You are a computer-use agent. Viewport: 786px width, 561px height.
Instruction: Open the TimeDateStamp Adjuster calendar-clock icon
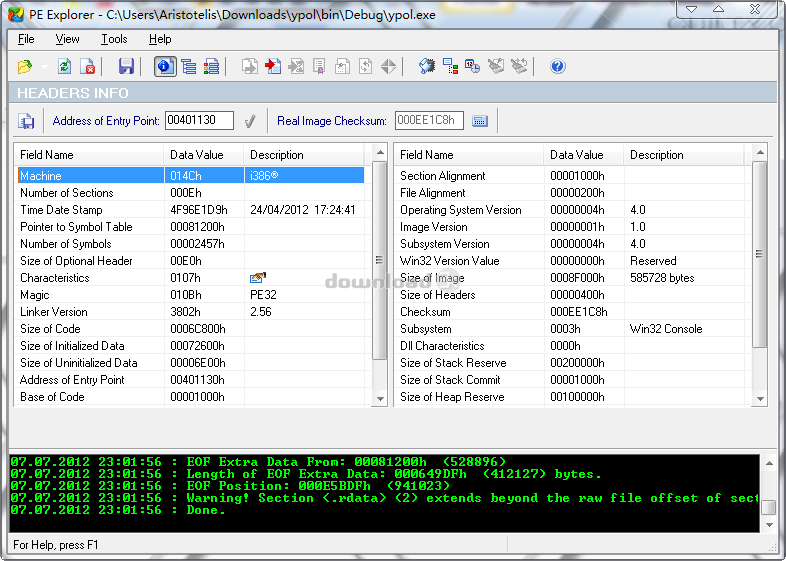pos(472,67)
